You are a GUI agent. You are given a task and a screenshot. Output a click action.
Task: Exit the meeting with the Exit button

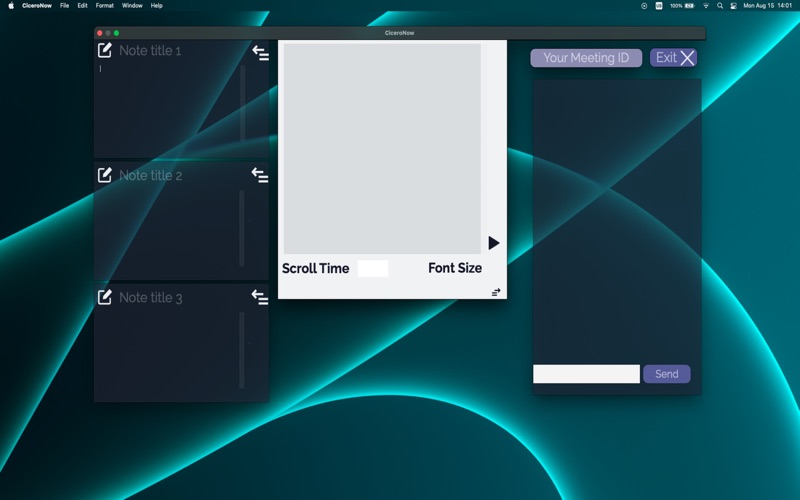673,58
